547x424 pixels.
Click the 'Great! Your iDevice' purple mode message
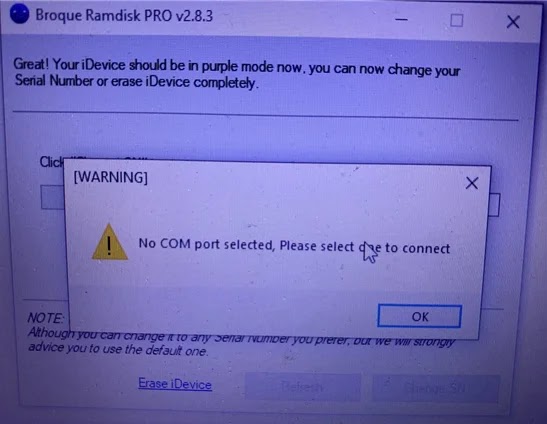coord(237,74)
